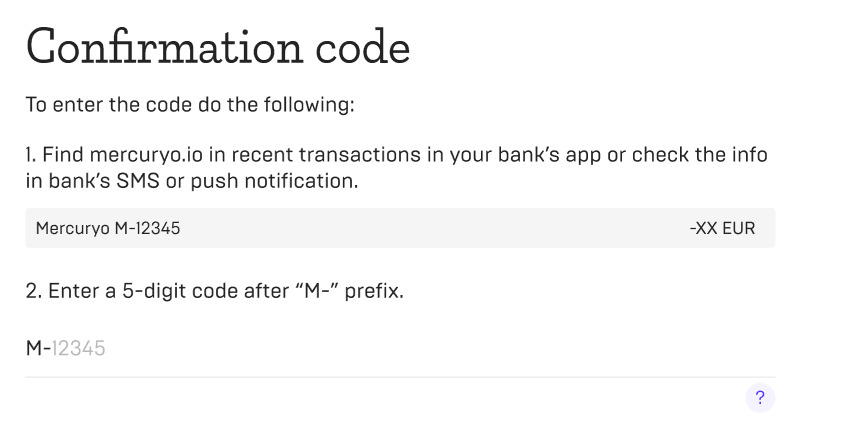Screen dimensions: 848x432
Task: Click the M-12345 code input field
Action: (x=400, y=348)
